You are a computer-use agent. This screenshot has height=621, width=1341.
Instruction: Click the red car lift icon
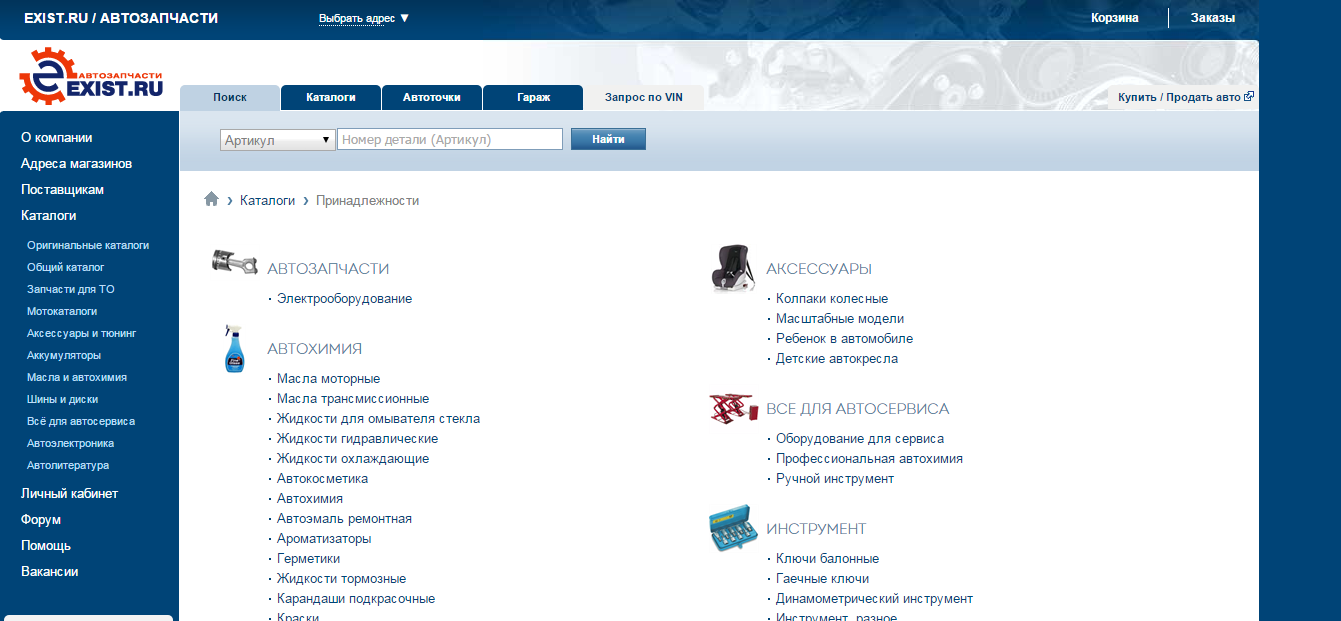(x=733, y=407)
